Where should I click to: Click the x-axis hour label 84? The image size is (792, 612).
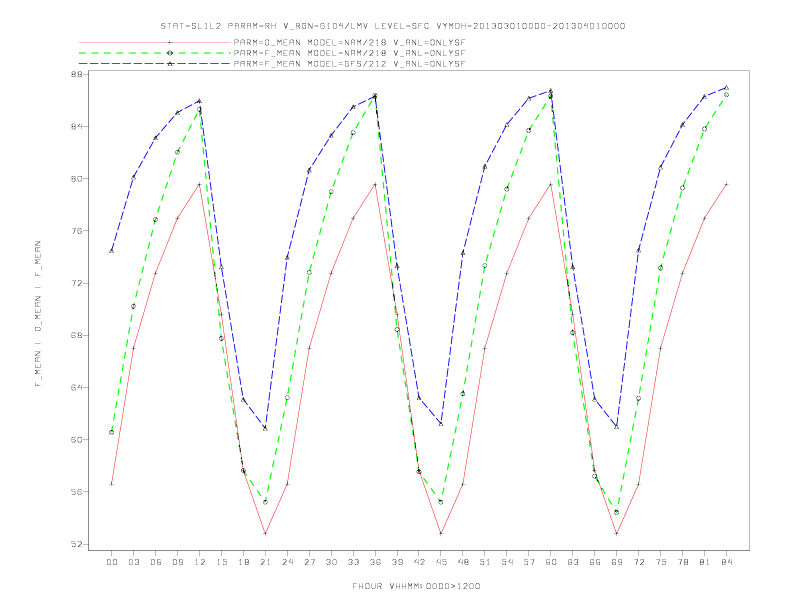tap(727, 562)
